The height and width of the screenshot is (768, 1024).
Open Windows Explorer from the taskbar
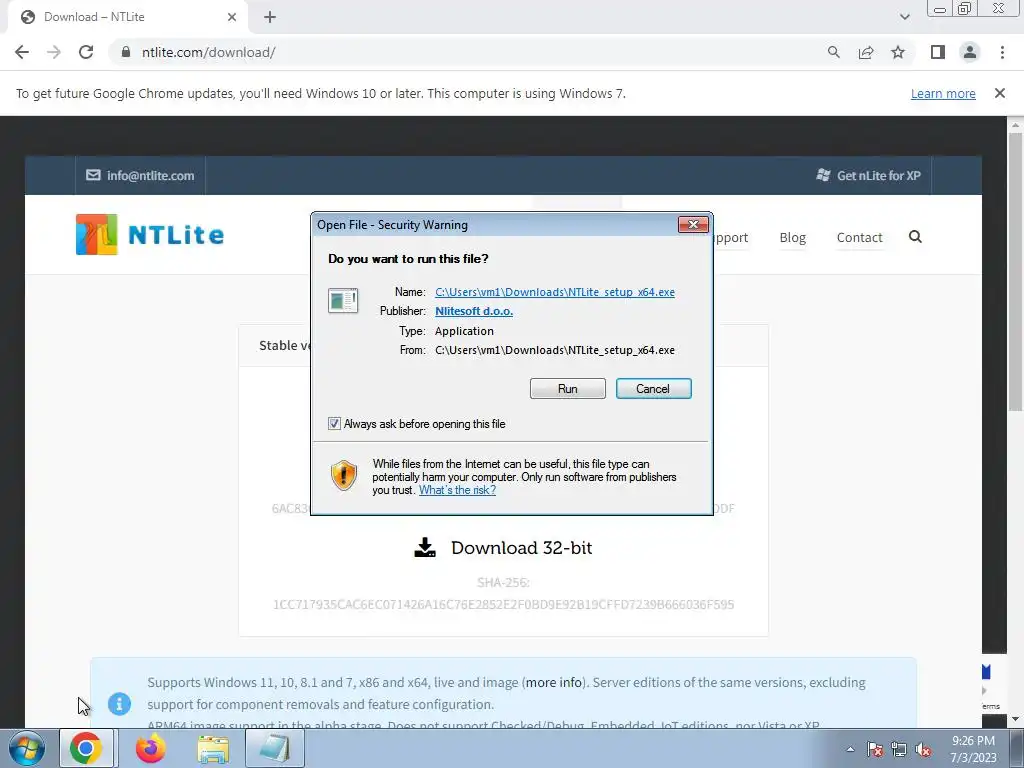coord(213,748)
